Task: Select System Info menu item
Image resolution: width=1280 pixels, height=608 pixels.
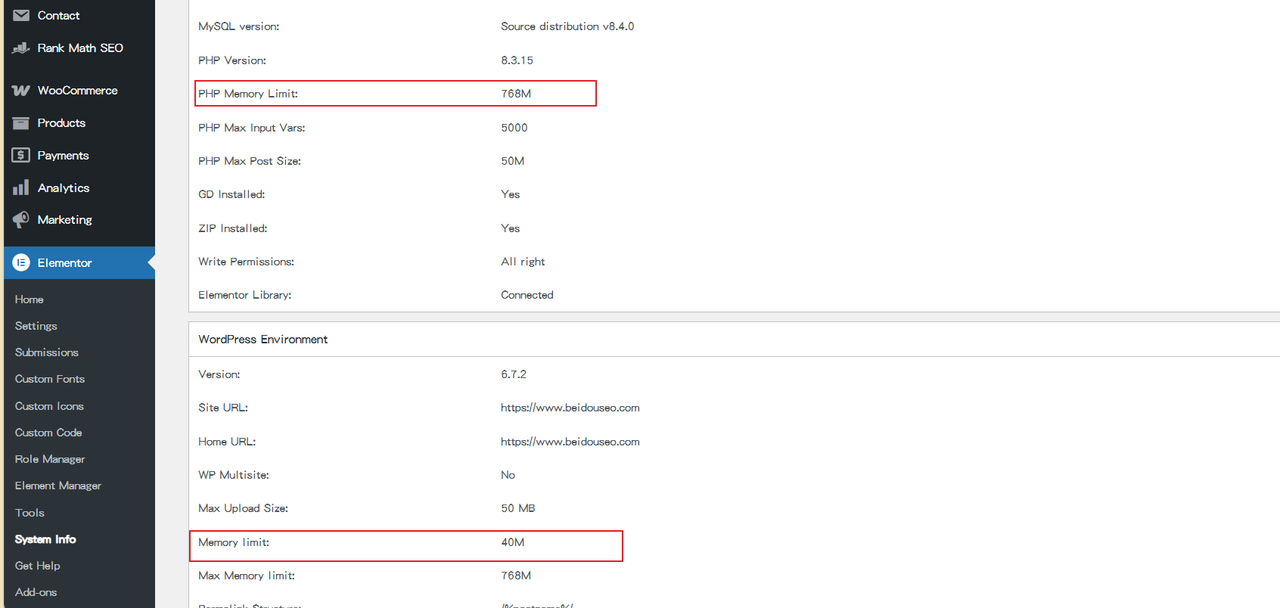Action: tap(45, 539)
